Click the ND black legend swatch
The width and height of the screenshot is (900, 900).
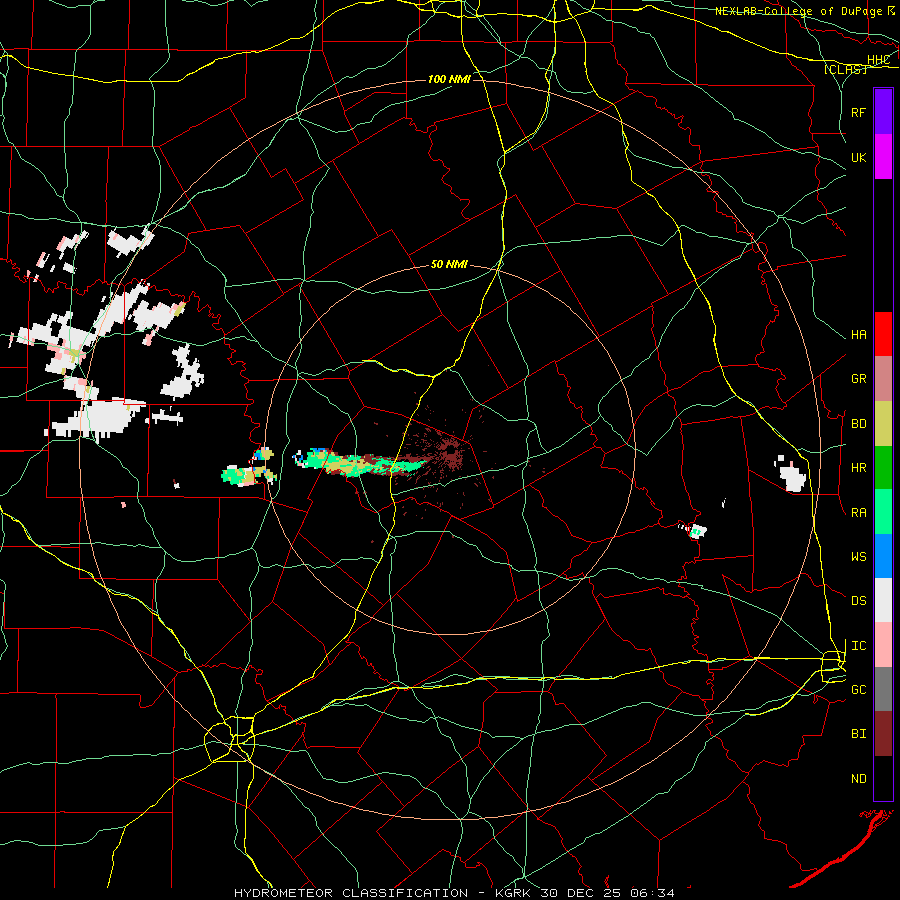click(x=883, y=778)
